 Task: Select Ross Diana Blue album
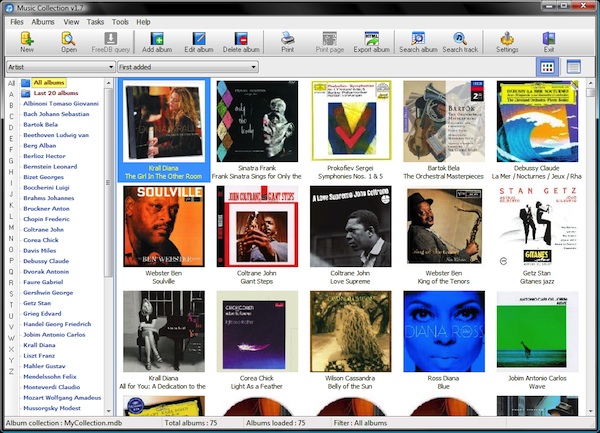444,331
